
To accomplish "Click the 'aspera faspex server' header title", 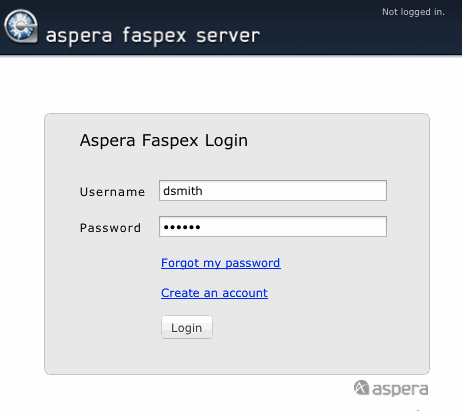I will coord(153,36).
